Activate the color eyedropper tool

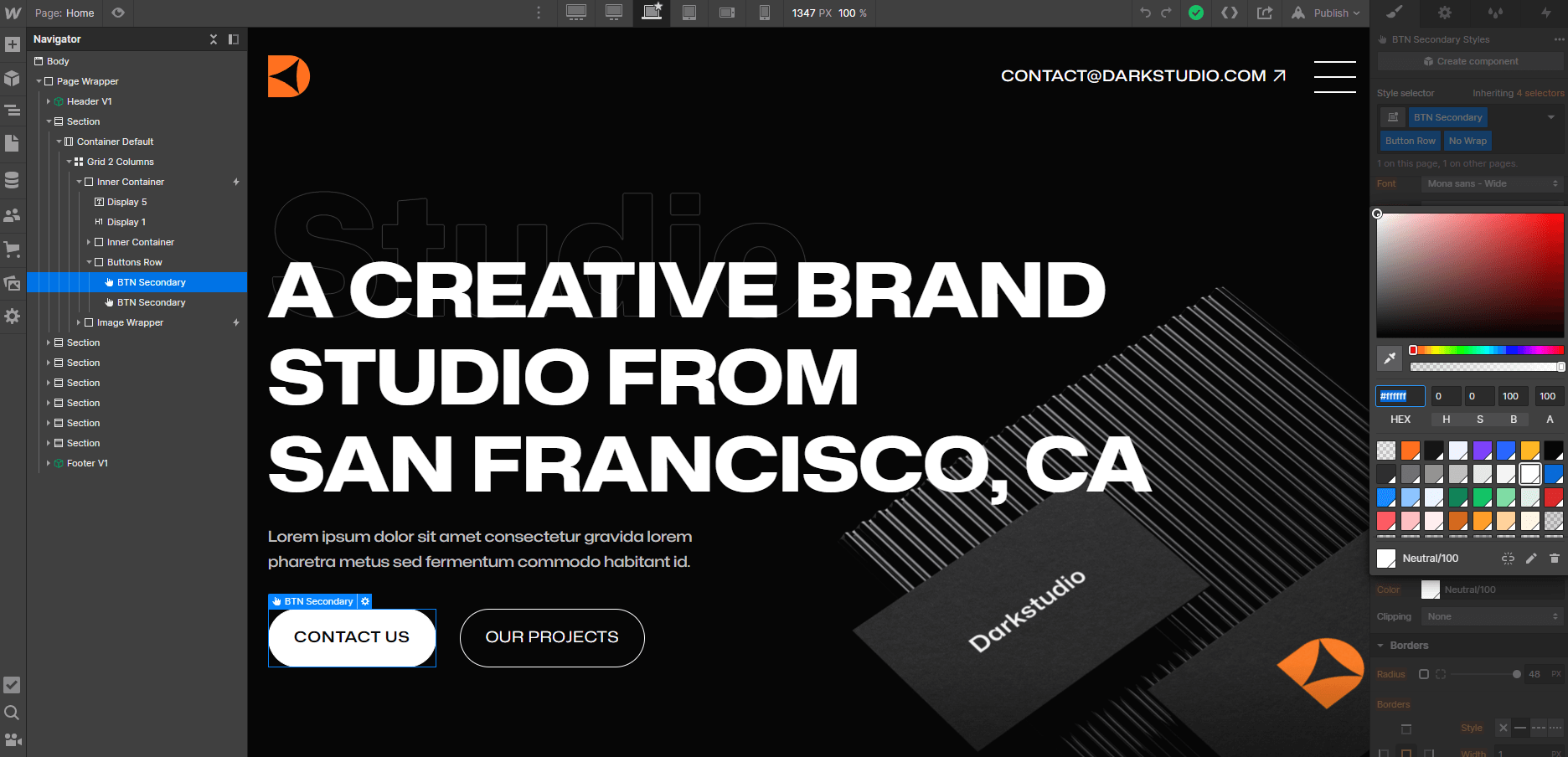pos(1389,358)
